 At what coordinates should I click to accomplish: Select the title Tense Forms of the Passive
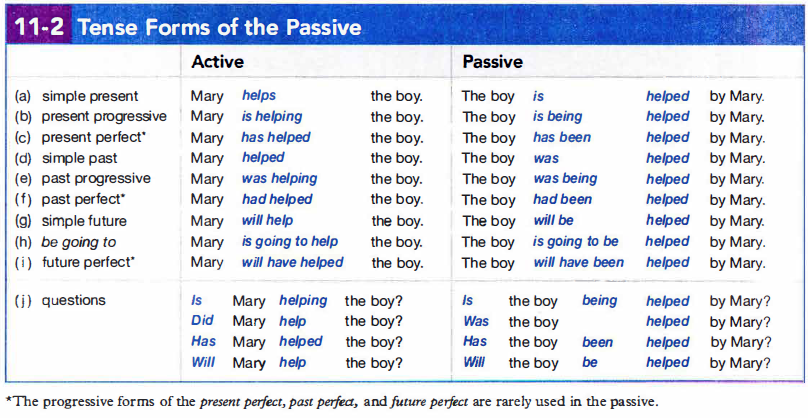click(220, 27)
